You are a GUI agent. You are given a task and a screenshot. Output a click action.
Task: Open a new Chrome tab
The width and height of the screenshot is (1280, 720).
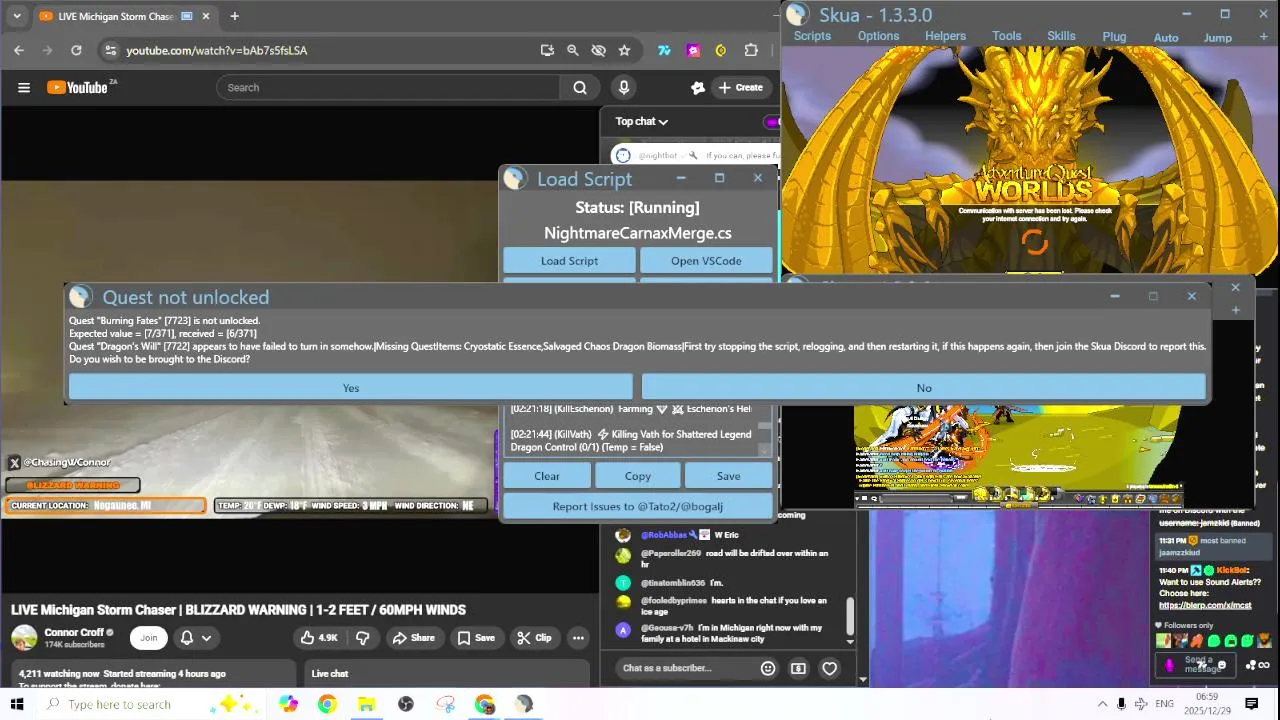click(x=234, y=16)
